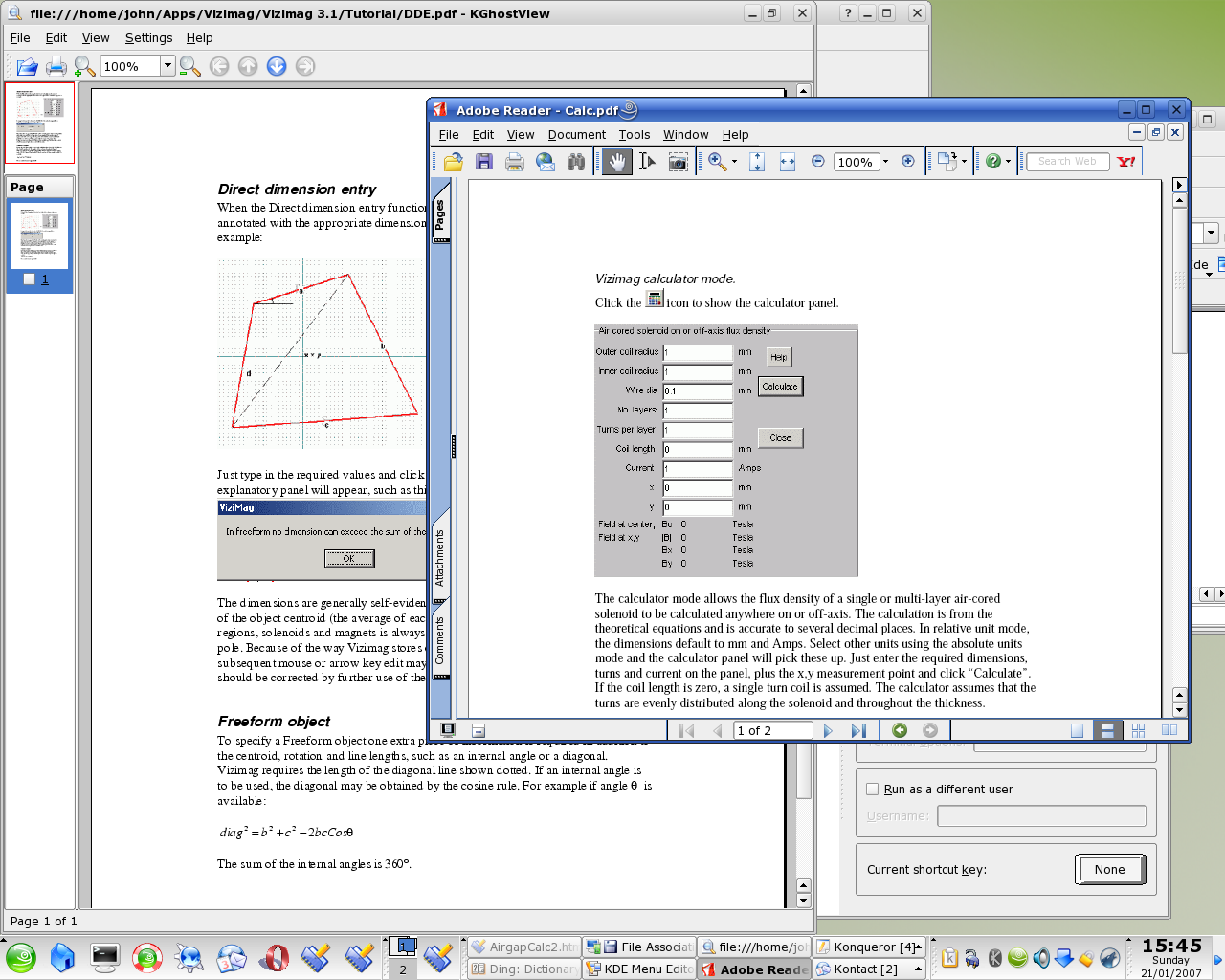Click KGhostView print icon

[x=56, y=66]
